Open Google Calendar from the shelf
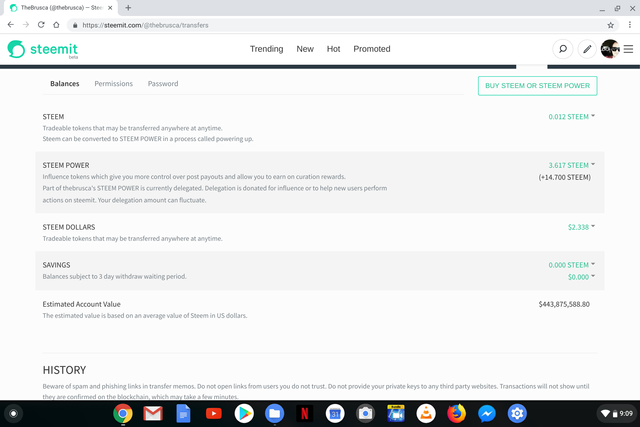Screen dimensions: 640x427 (335, 414)
